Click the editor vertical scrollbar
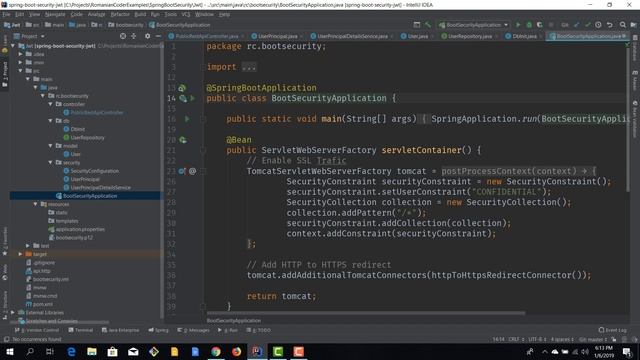The image size is (640, 360). click(x=628, y=116)
